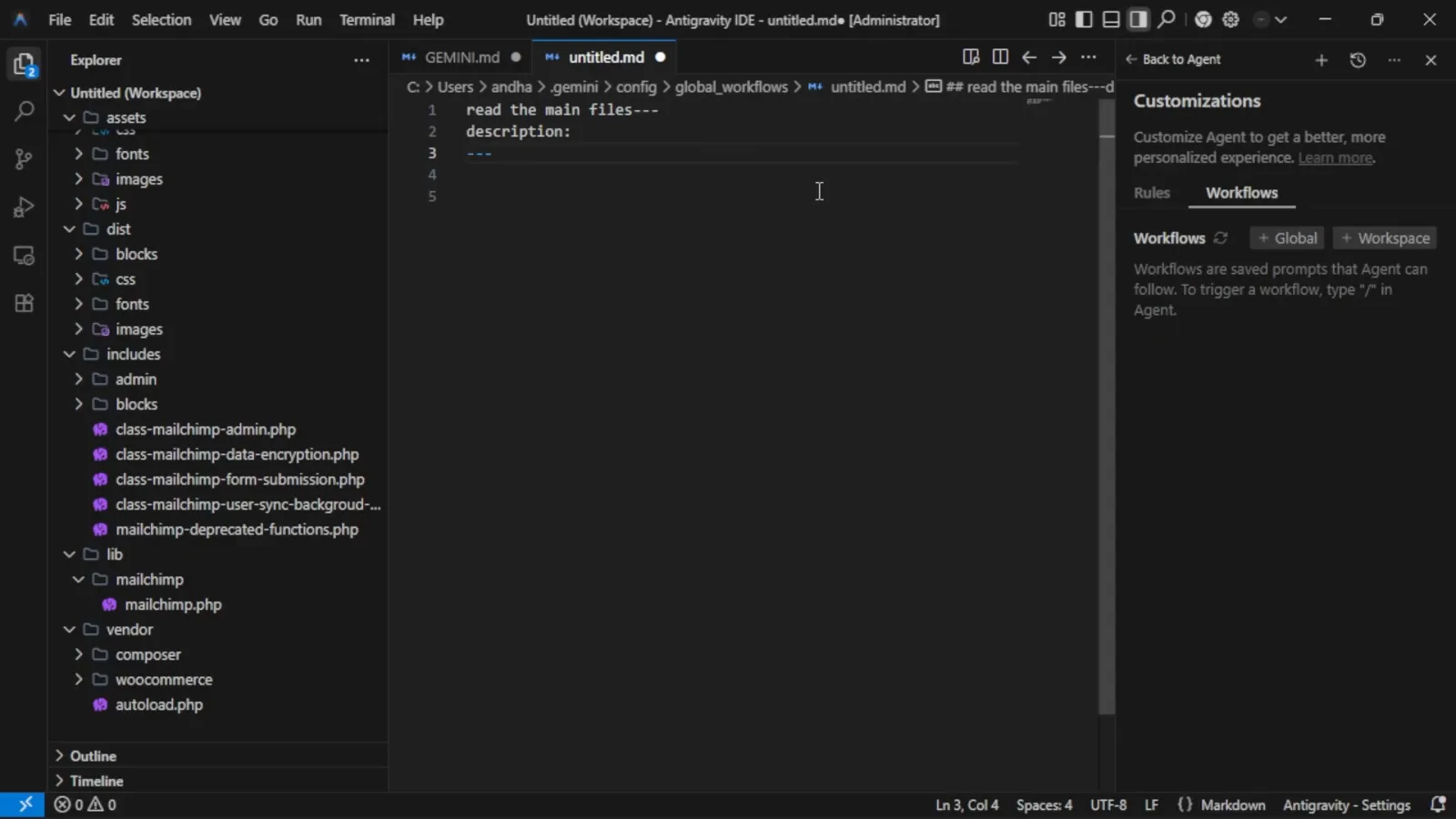1456x819 pixels.
Task: Open Run and Debug view
Action: [x=24, y=207]
